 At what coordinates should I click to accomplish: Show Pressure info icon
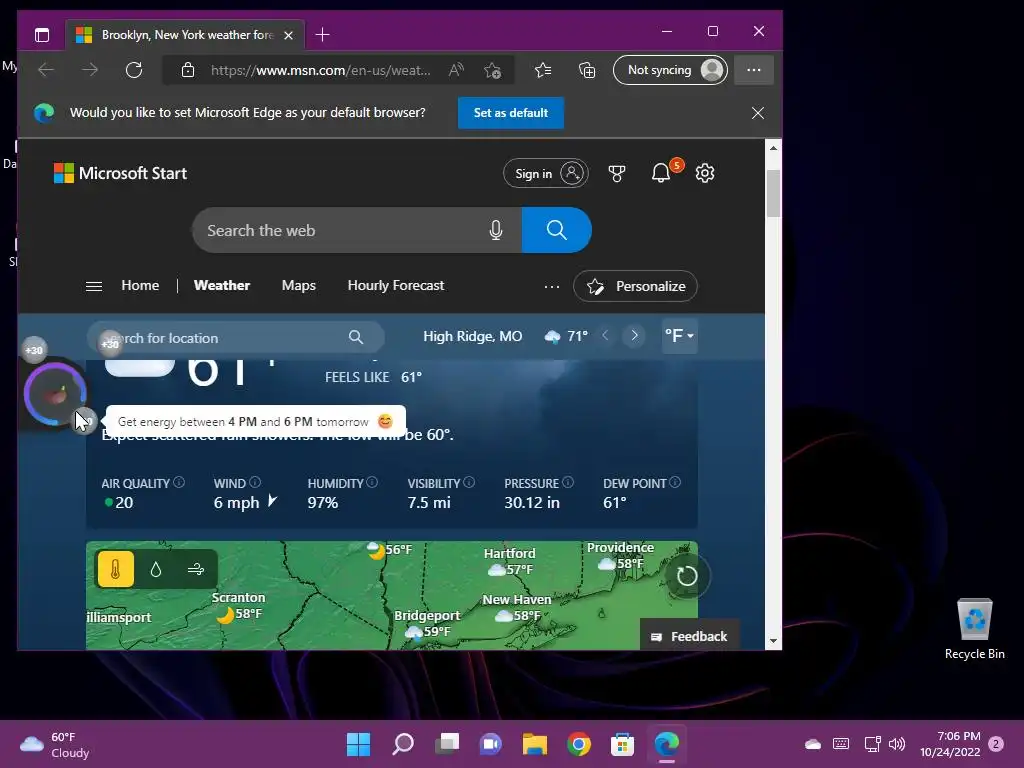[x=568, y=483]
